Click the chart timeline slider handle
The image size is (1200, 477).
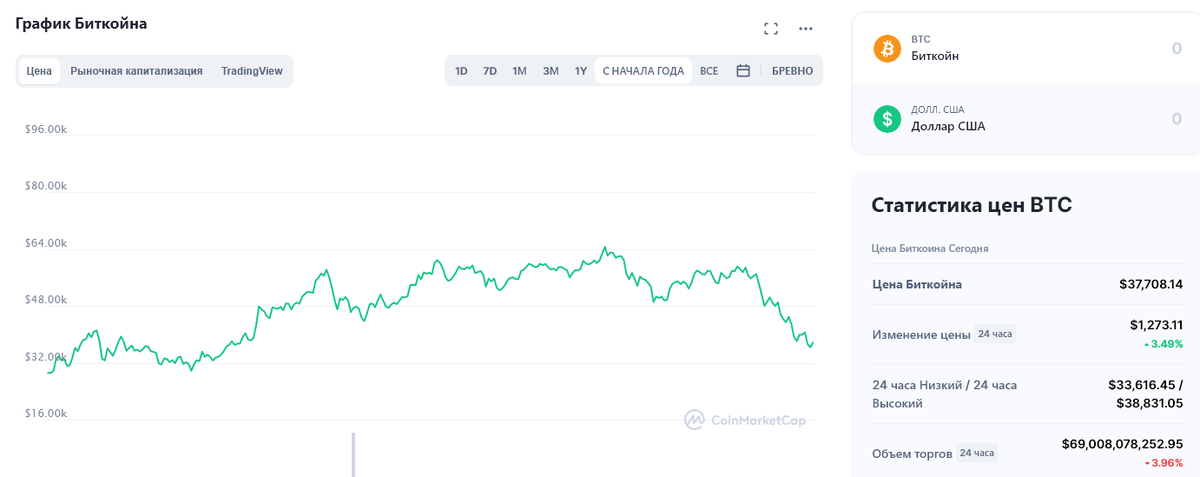[x=353, y=454]
